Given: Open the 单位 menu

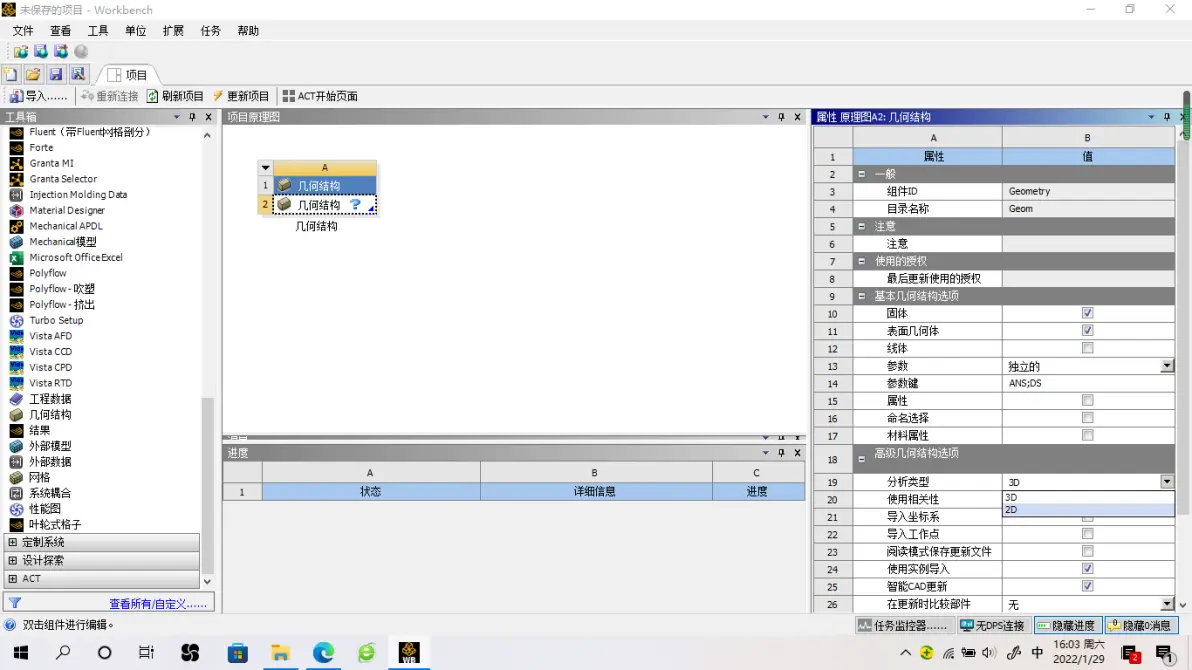Looking at the screenshot, I should 135,31.
